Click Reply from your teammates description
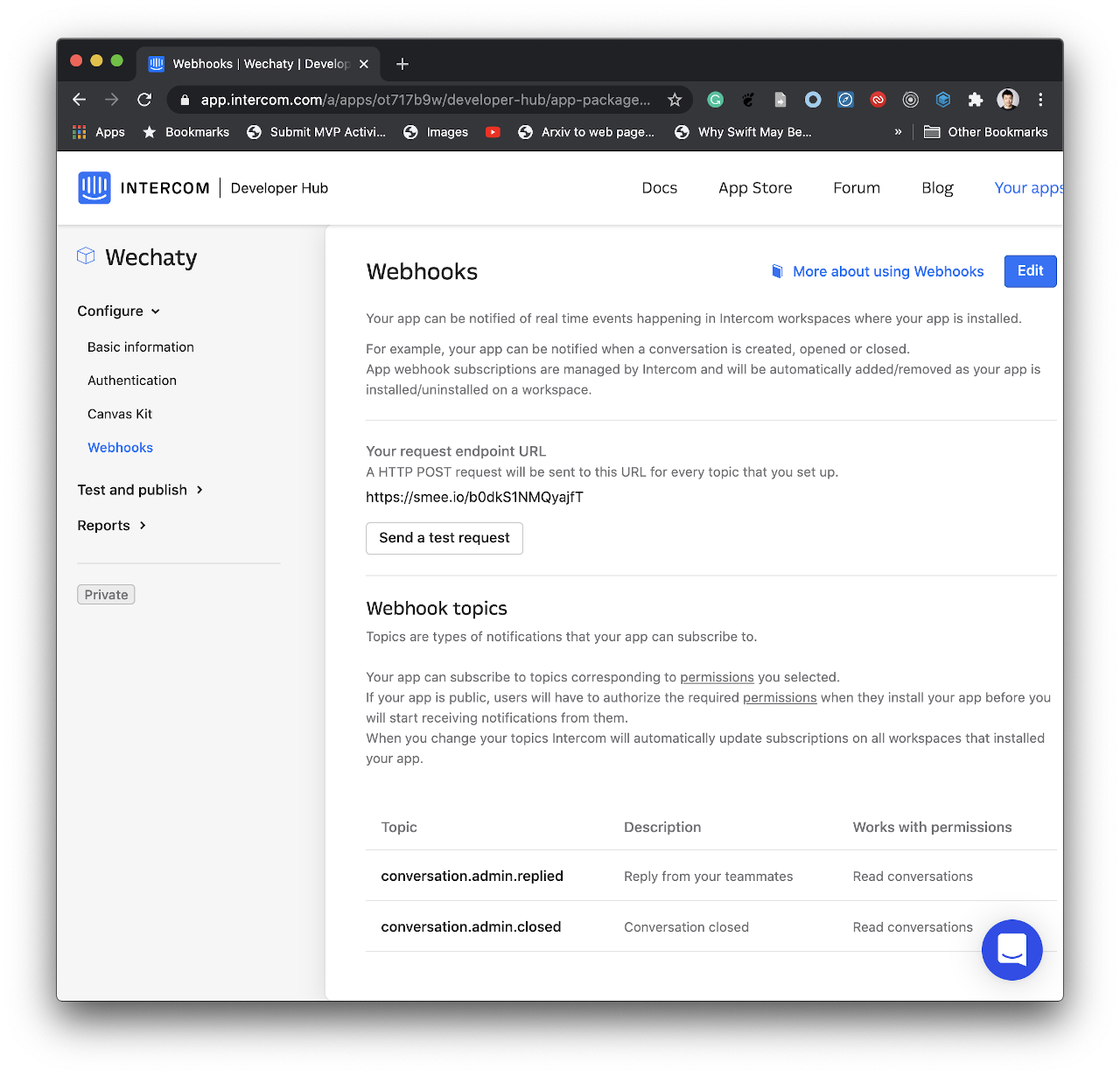The width and height of the screenshot is (1120, 1076). point(709,877)
